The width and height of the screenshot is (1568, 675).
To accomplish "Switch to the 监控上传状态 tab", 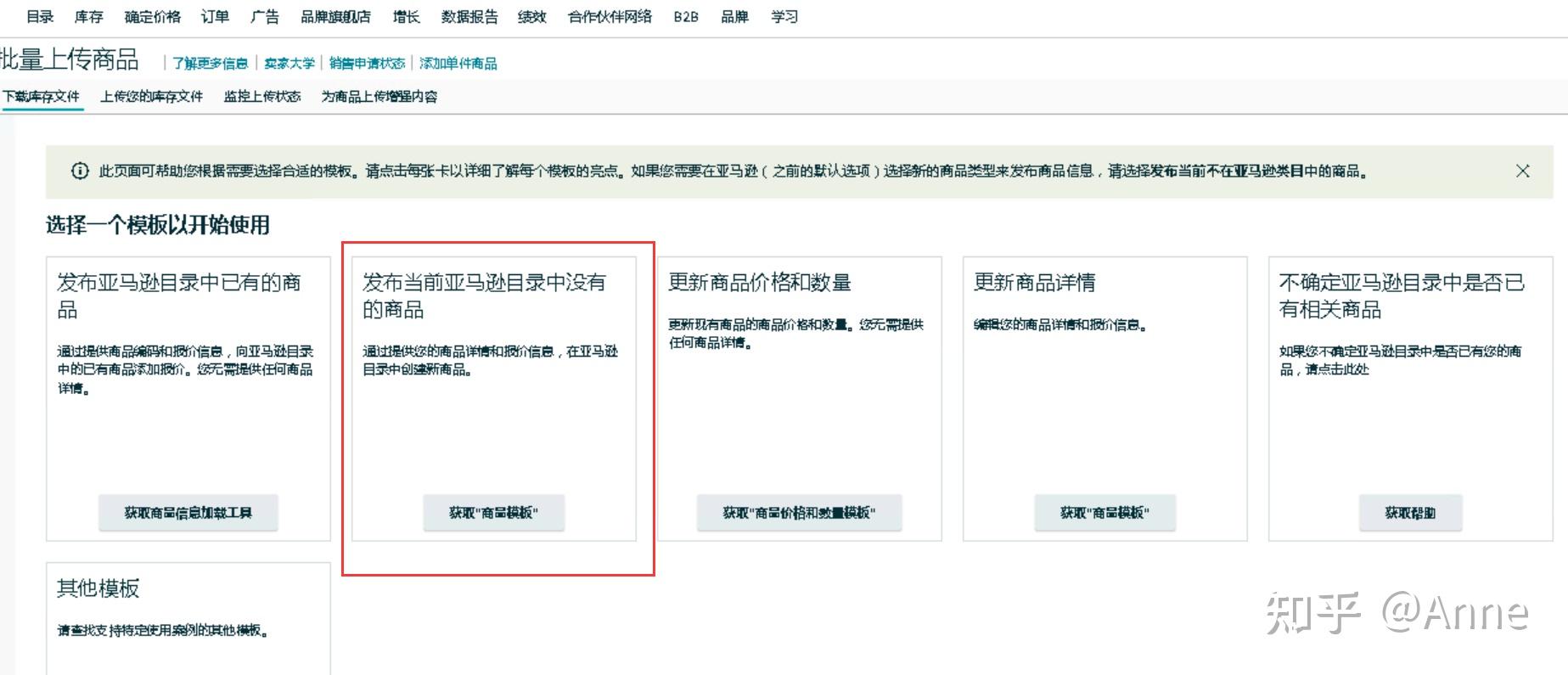I will tap(262, 96).
